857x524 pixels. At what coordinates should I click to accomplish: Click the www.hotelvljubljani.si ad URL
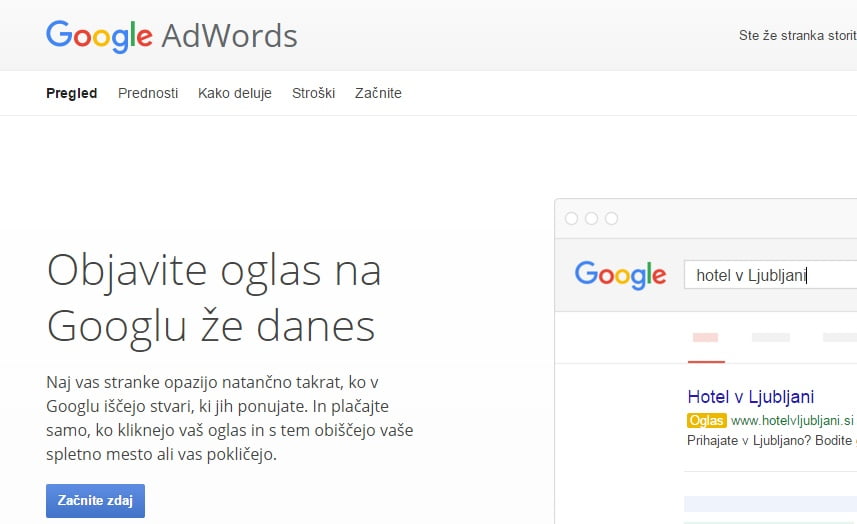click(792, 420)
